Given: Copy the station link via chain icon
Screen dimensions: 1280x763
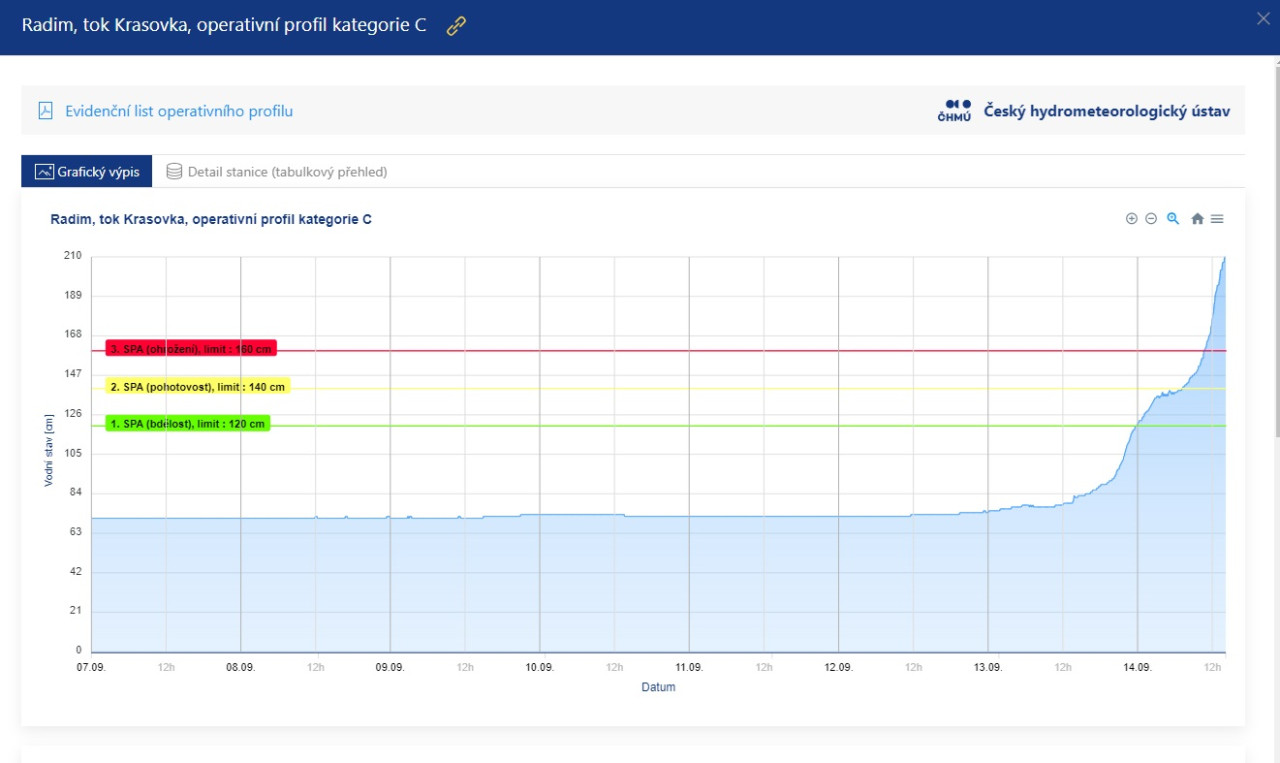Looking at the screenshot, I should pos(456,26).
